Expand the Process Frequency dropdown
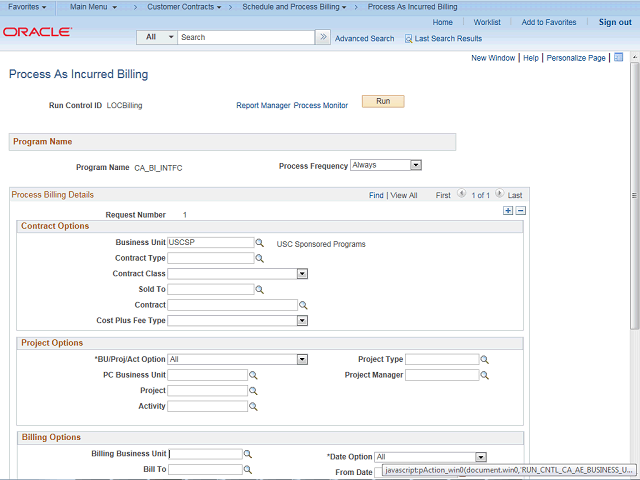The image size is (640, 480). (416, 165)
